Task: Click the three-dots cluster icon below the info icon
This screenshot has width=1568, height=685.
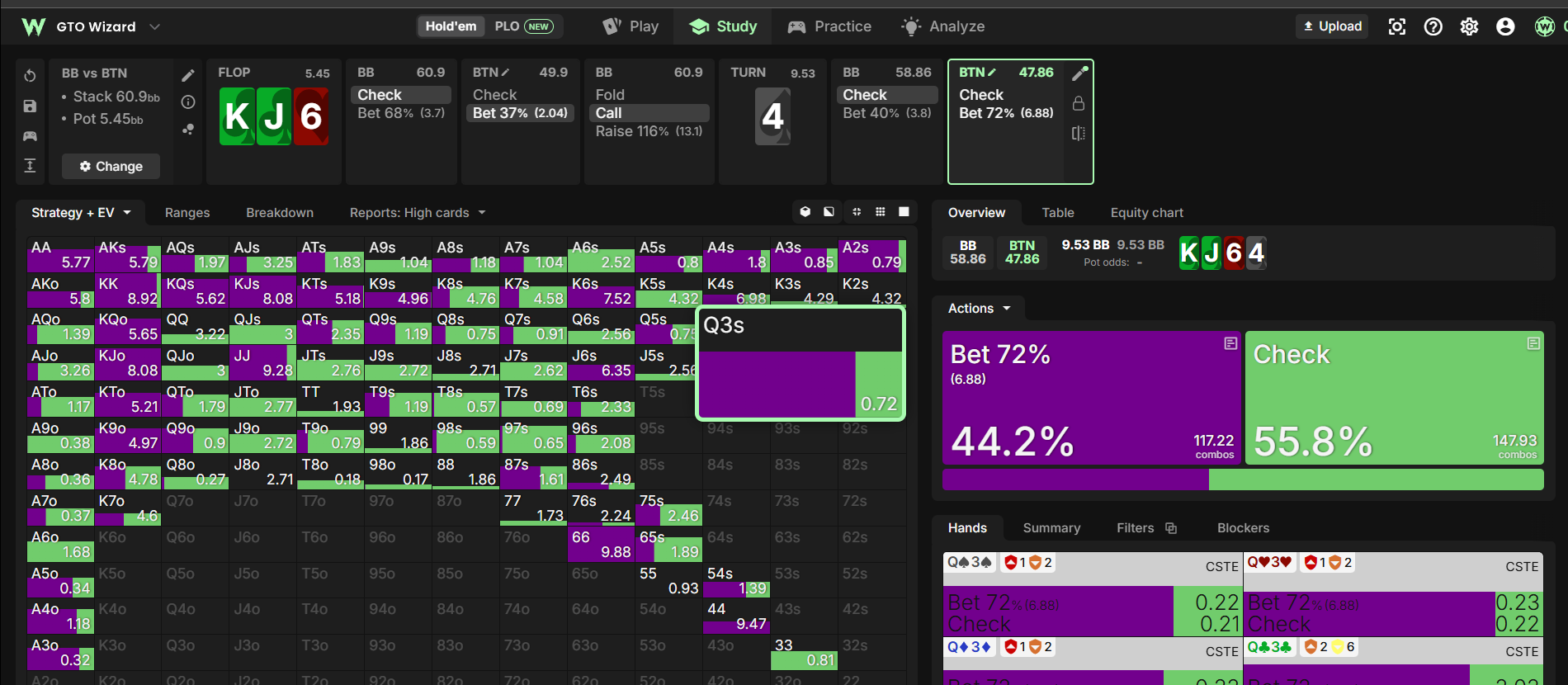Action: (188, 129)
